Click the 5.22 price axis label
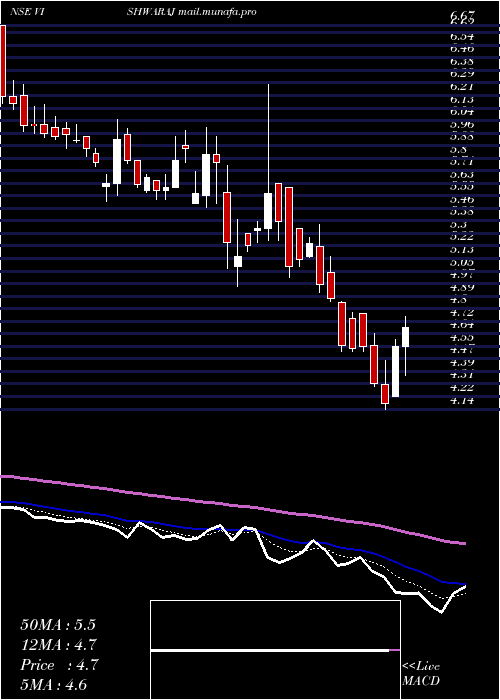The width and height of the screenshot is (500, 700). pyautogui.click(x=461, y=237)
